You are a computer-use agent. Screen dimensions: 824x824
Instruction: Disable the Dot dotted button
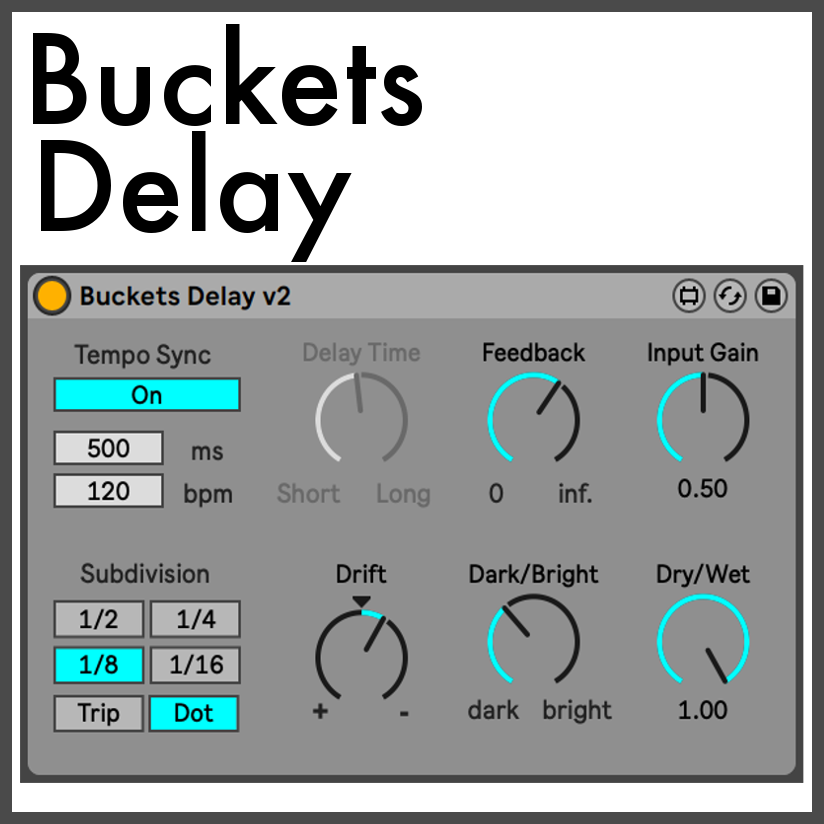pos(194,713)
